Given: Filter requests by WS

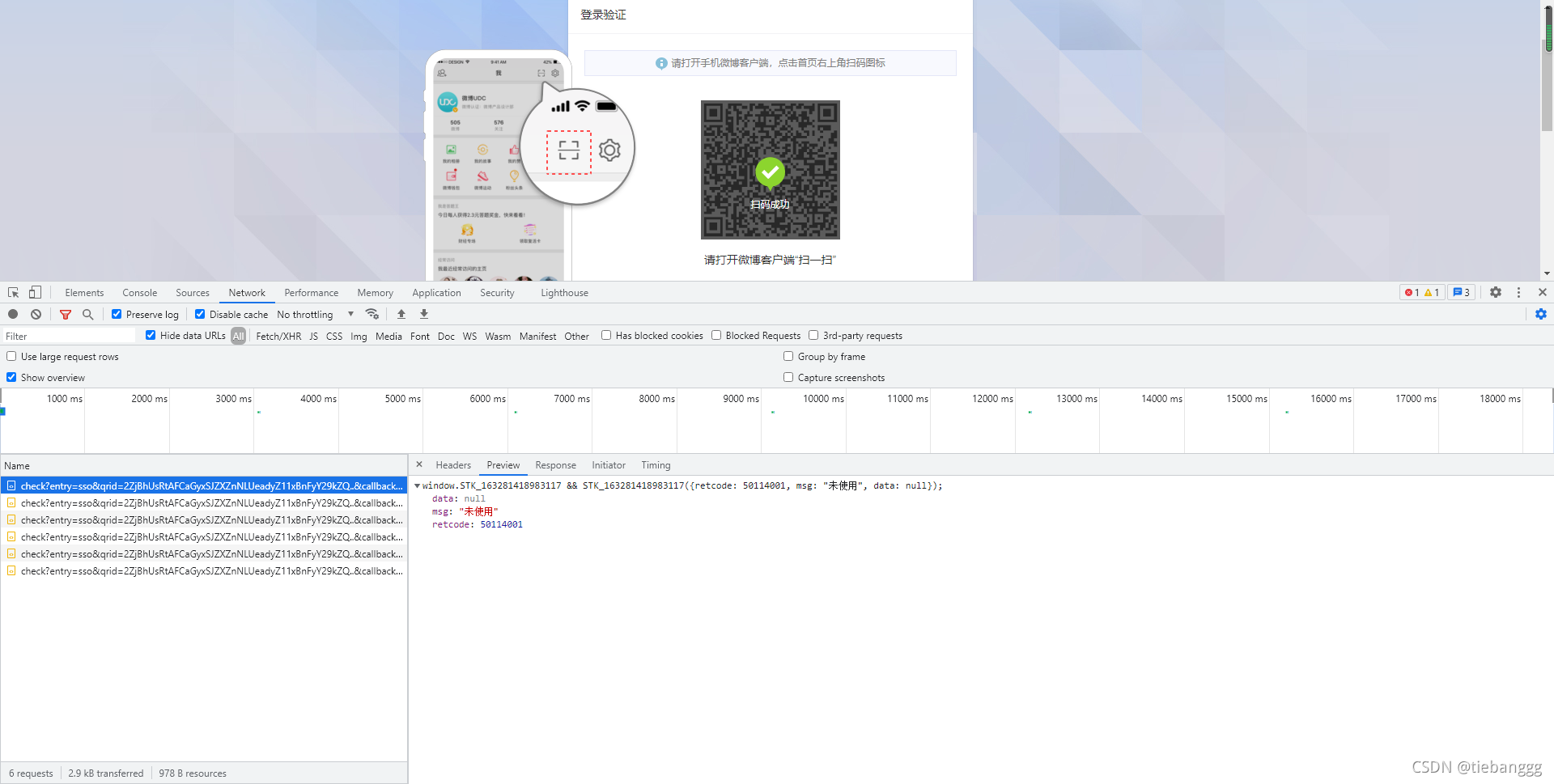Looking at the screenshot, I should point(470,337).
